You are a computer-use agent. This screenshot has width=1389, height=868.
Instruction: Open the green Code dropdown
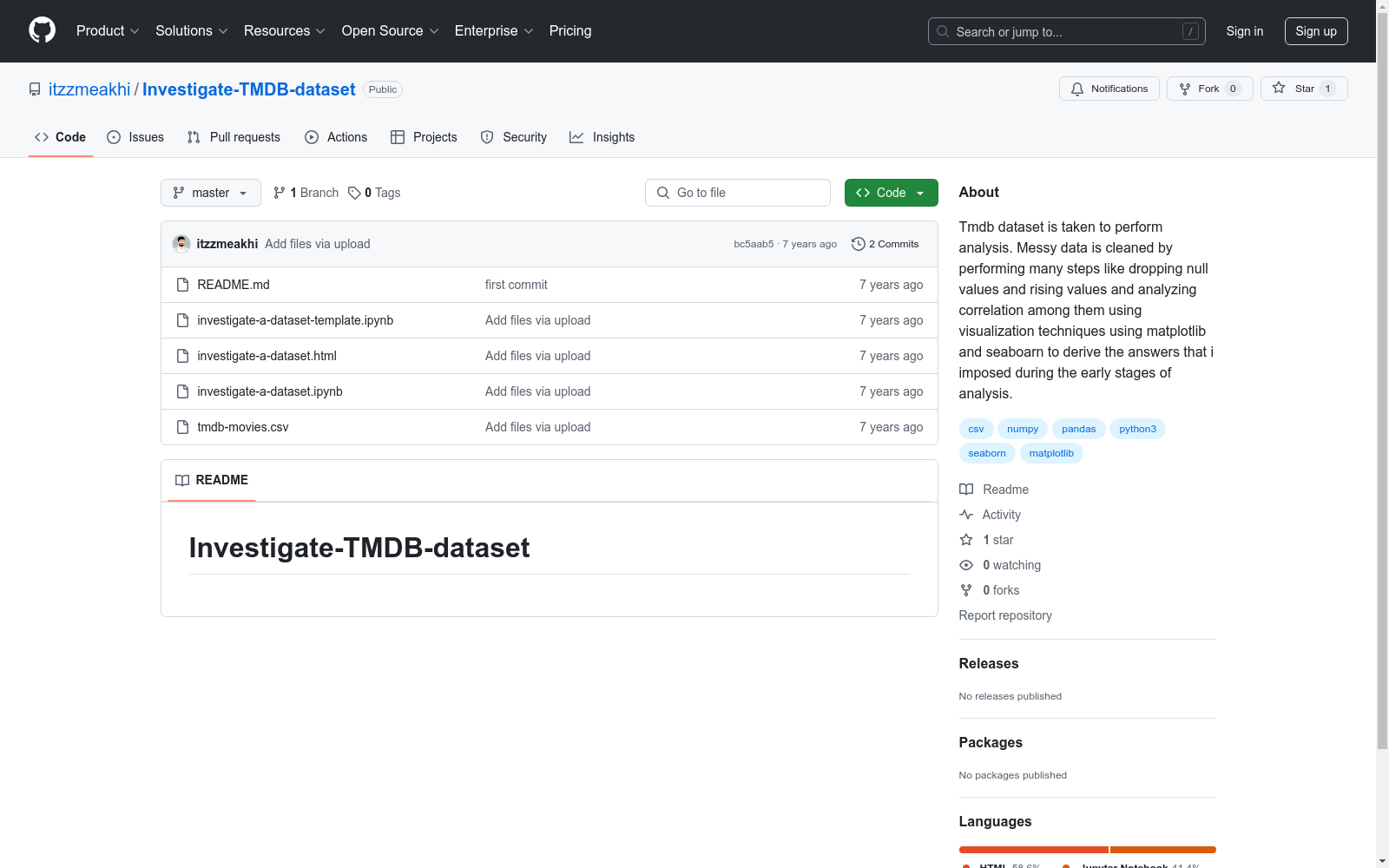[891, 193]
